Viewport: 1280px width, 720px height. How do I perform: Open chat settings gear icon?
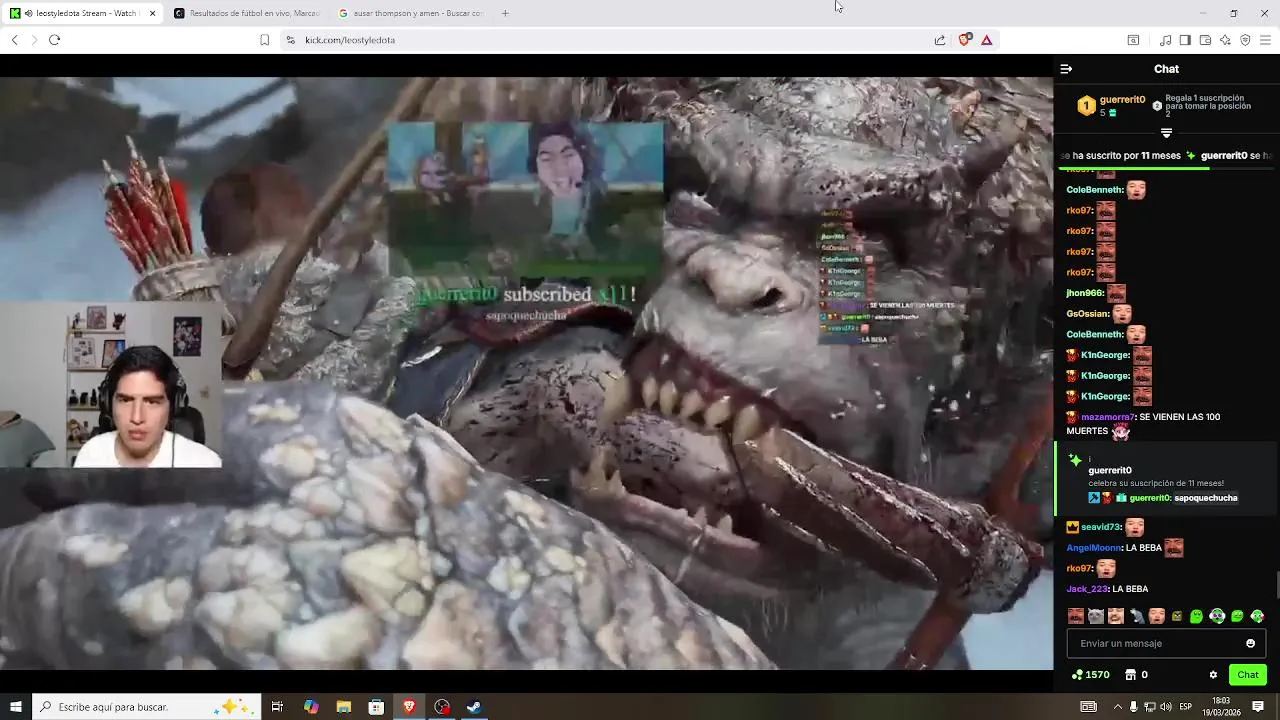[1213, 675]
